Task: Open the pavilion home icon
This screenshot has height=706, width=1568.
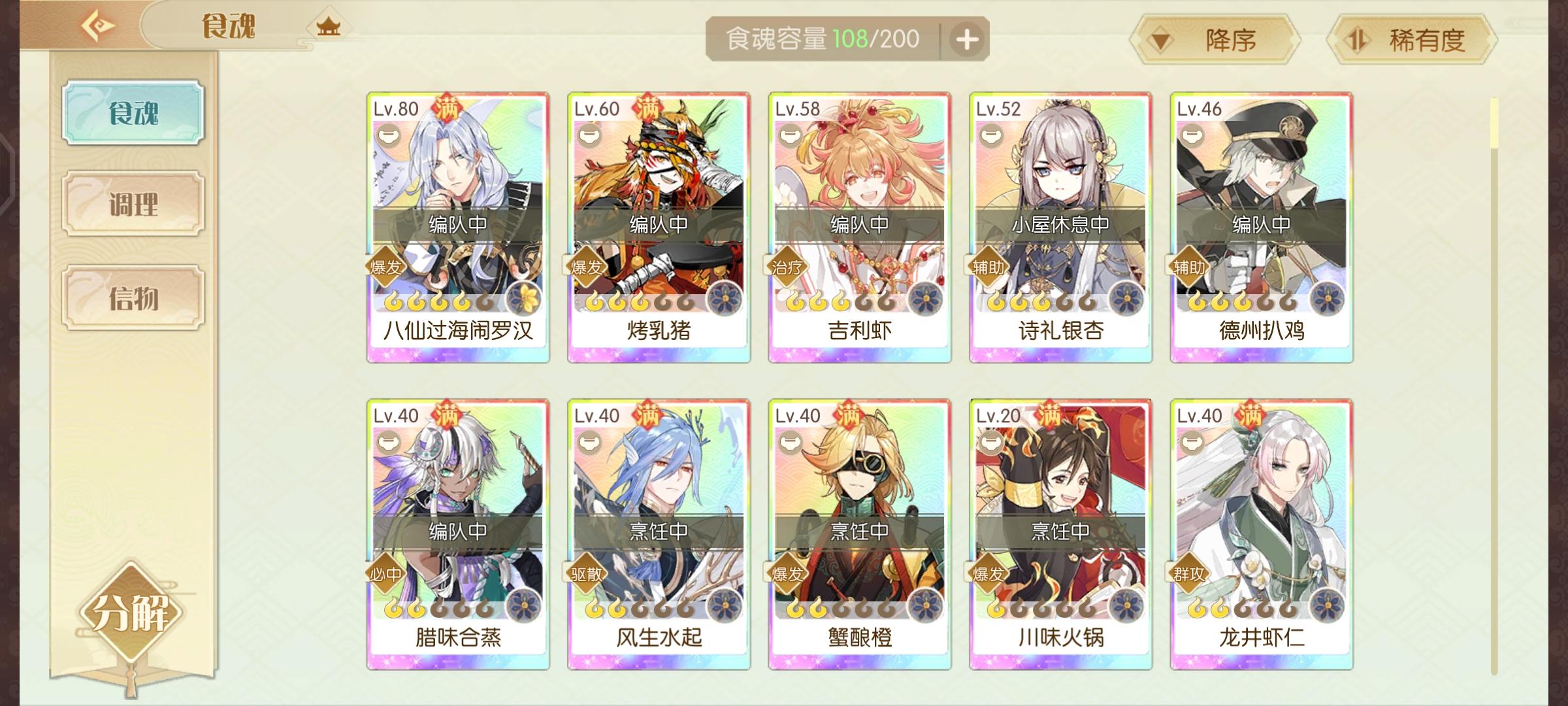Action: pos(328,27)
